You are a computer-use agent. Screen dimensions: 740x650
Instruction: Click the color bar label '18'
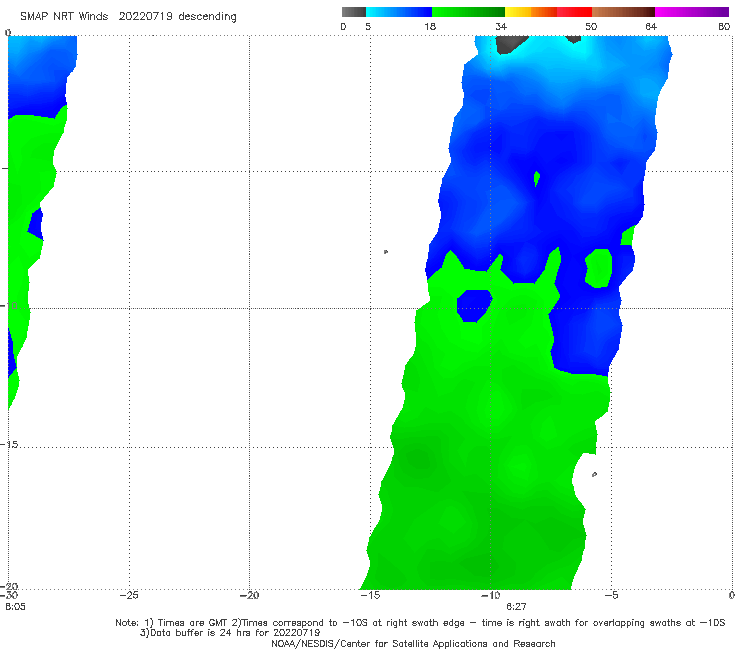pos(430,26)
